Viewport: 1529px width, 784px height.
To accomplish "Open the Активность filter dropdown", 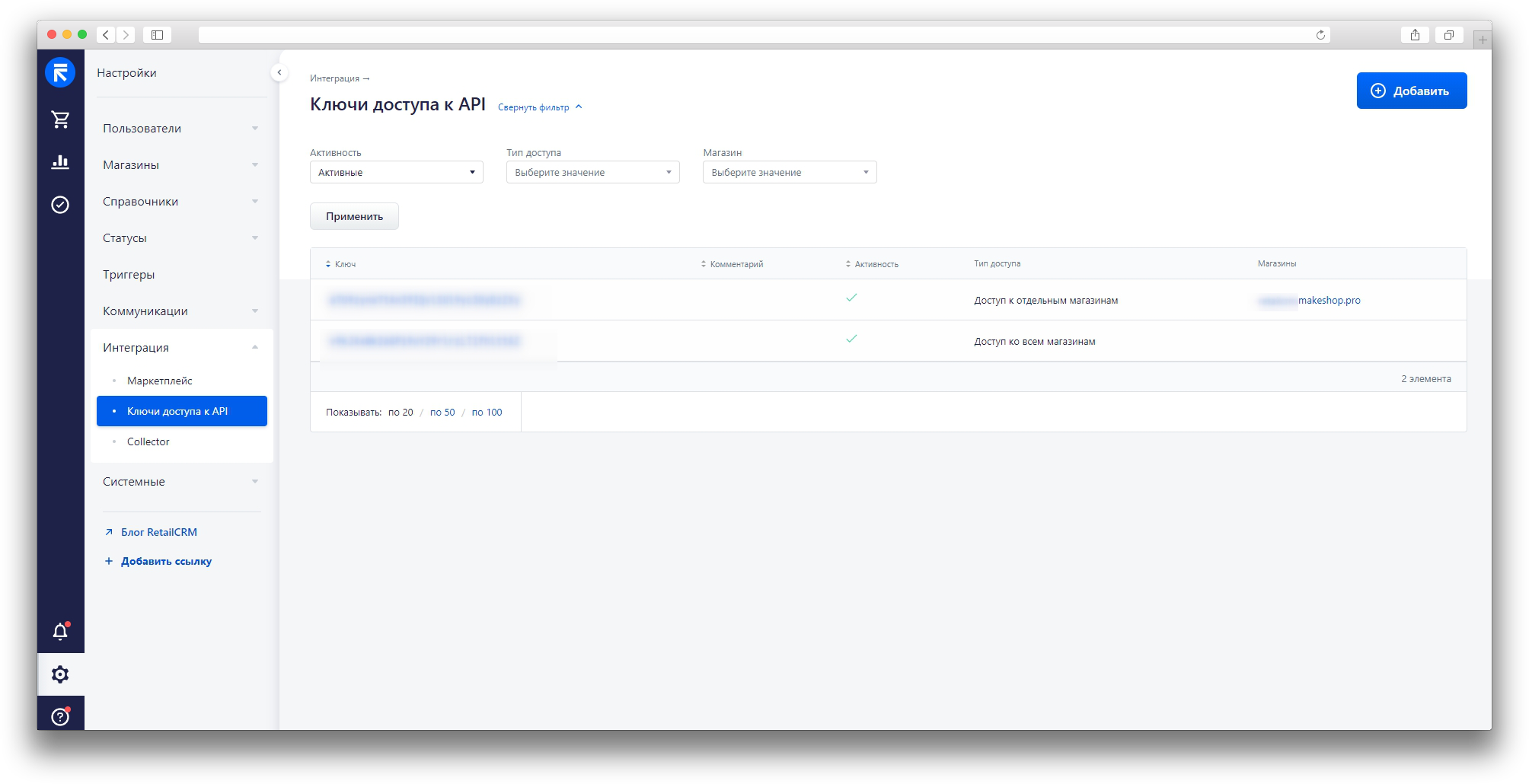I will 396,173.
